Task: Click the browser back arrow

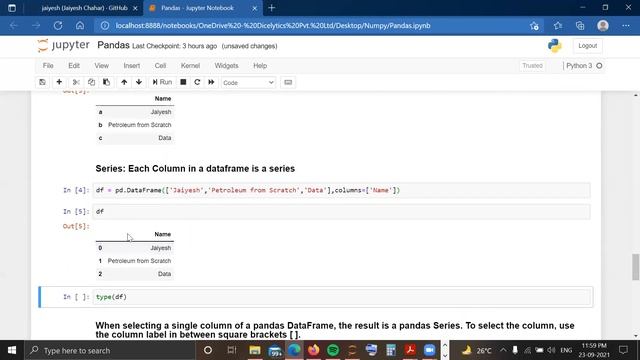Action: click(14, 26)
